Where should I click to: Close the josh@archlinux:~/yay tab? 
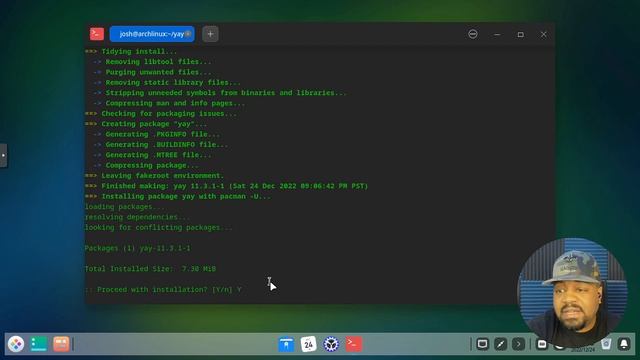point(188,34)
